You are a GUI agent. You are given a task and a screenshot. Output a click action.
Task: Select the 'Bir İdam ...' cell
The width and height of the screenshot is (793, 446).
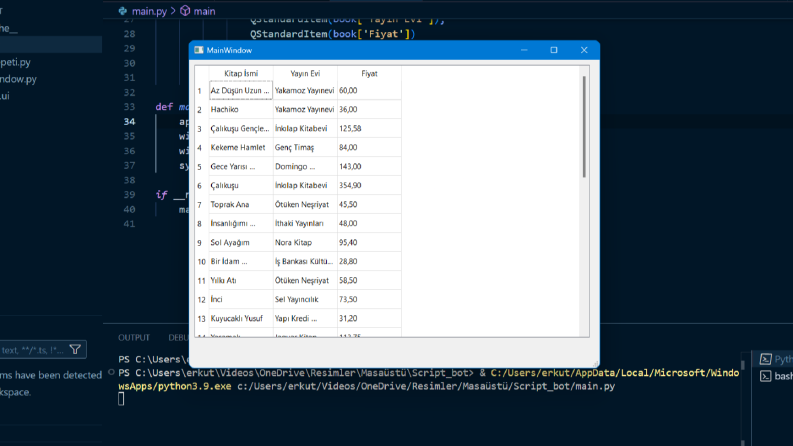[x=241, y=261]
